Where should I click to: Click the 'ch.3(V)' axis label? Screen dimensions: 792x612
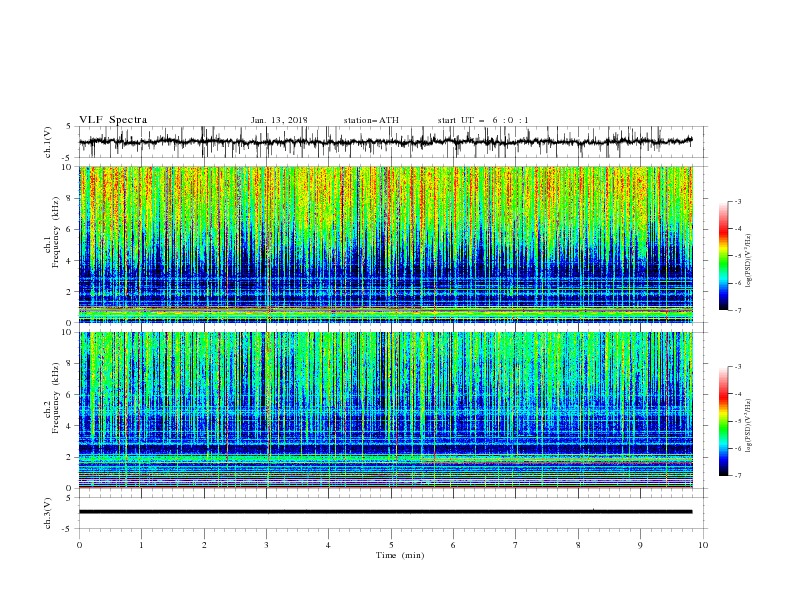[x=48, y=513]
